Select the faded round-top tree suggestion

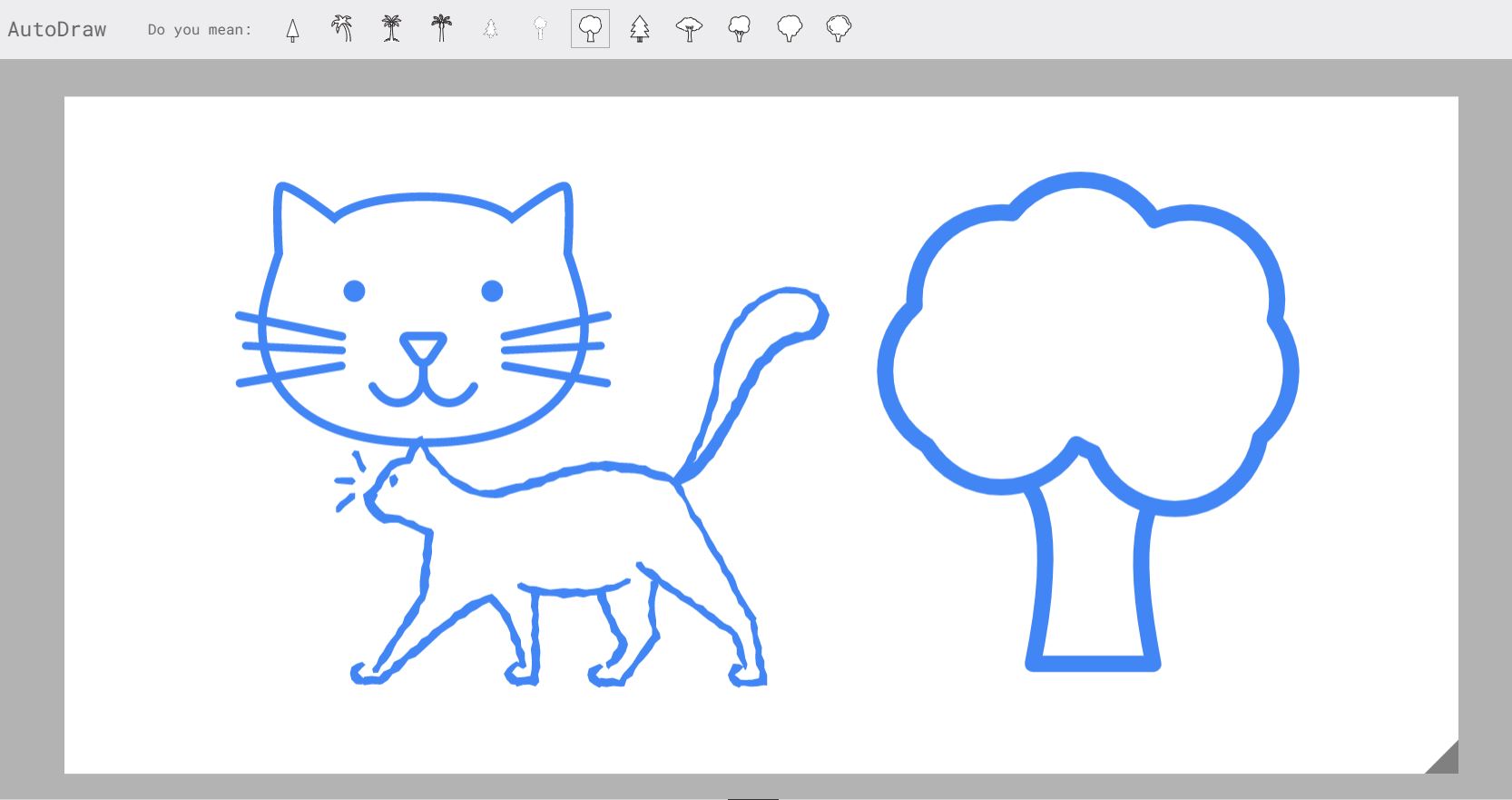[541, 29]
